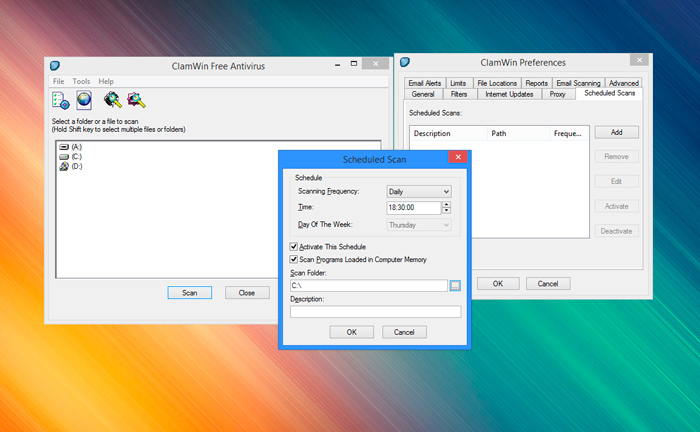Click the Description column header
The width and height of the screenshot is (700, 432).
[x=449, y=133]
